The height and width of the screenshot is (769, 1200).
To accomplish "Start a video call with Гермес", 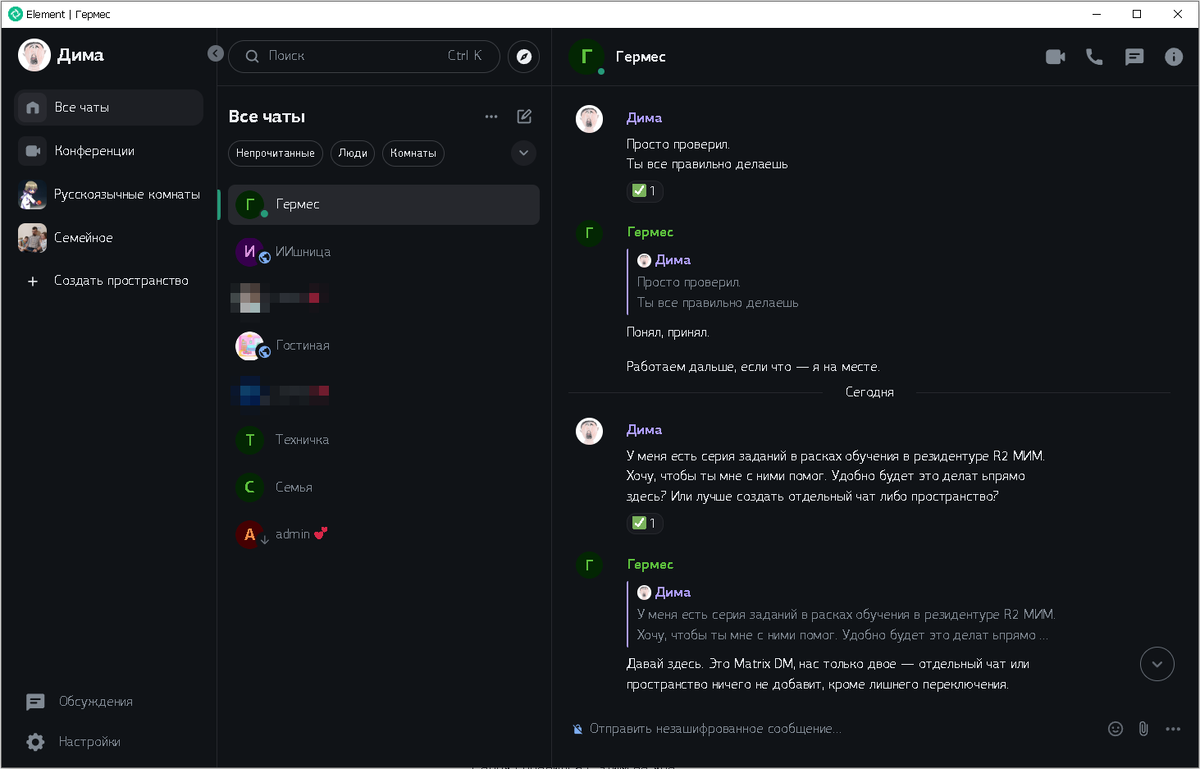I will point(1055,57).
